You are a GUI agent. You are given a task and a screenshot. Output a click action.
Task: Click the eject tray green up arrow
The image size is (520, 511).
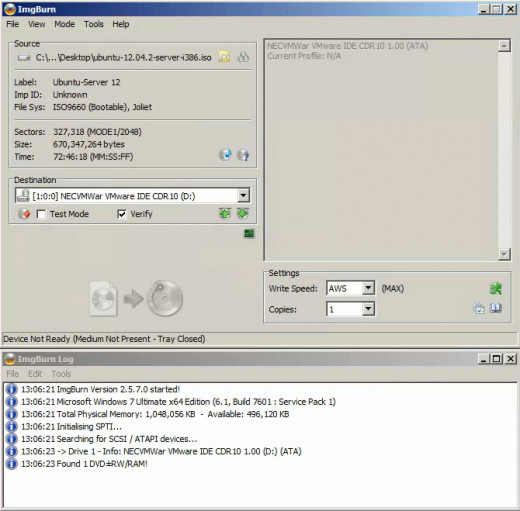225,213
